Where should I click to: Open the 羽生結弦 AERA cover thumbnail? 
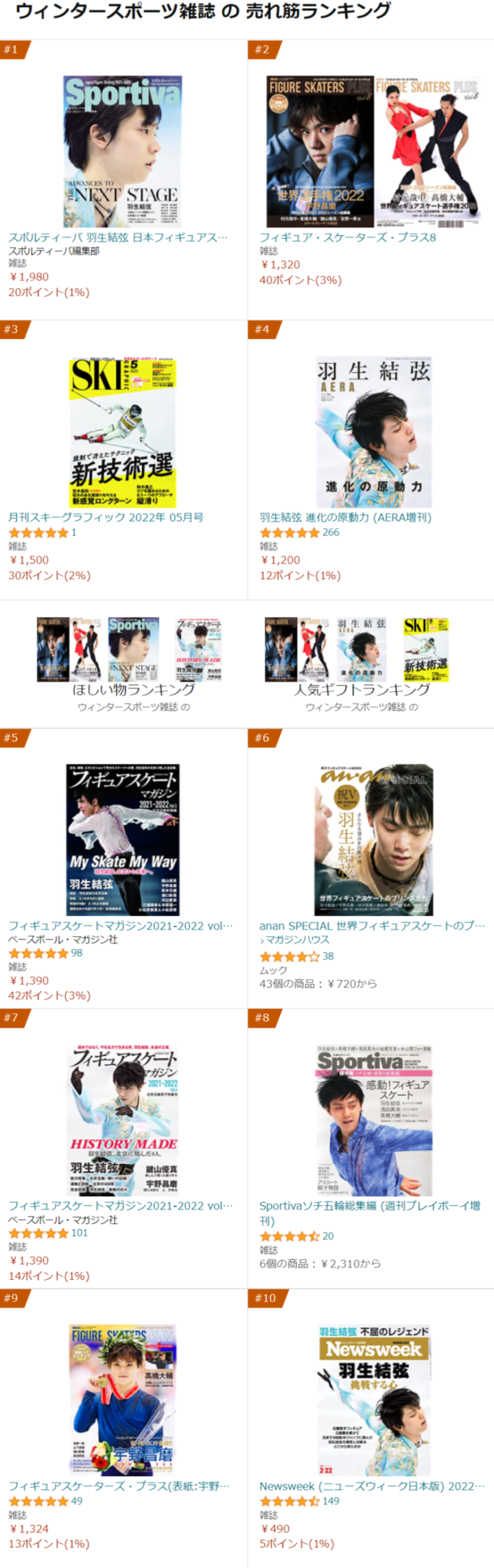pyautogui.click(x=373, y=432)
